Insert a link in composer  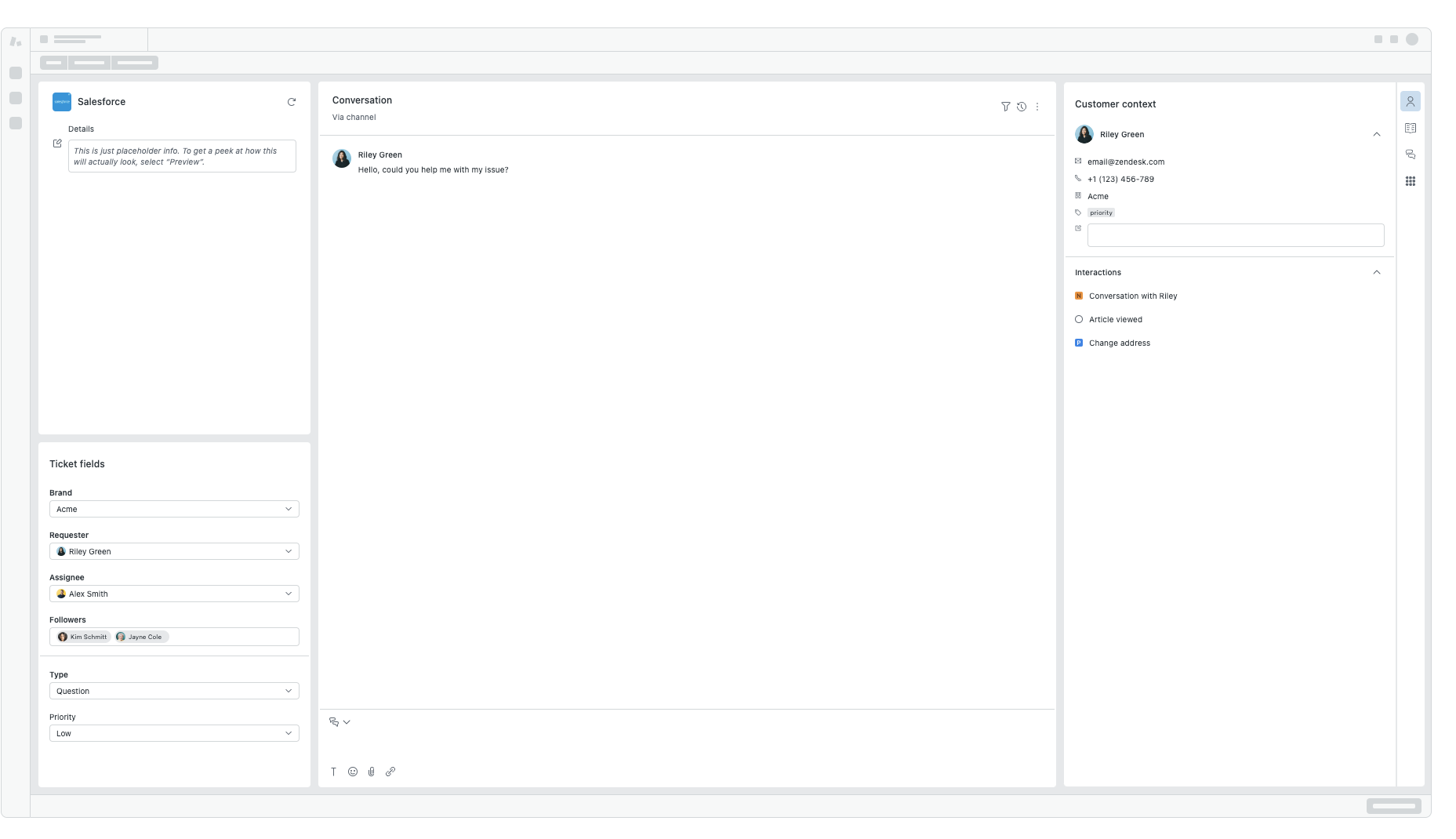pyautogui.click(x=390, y=772)
